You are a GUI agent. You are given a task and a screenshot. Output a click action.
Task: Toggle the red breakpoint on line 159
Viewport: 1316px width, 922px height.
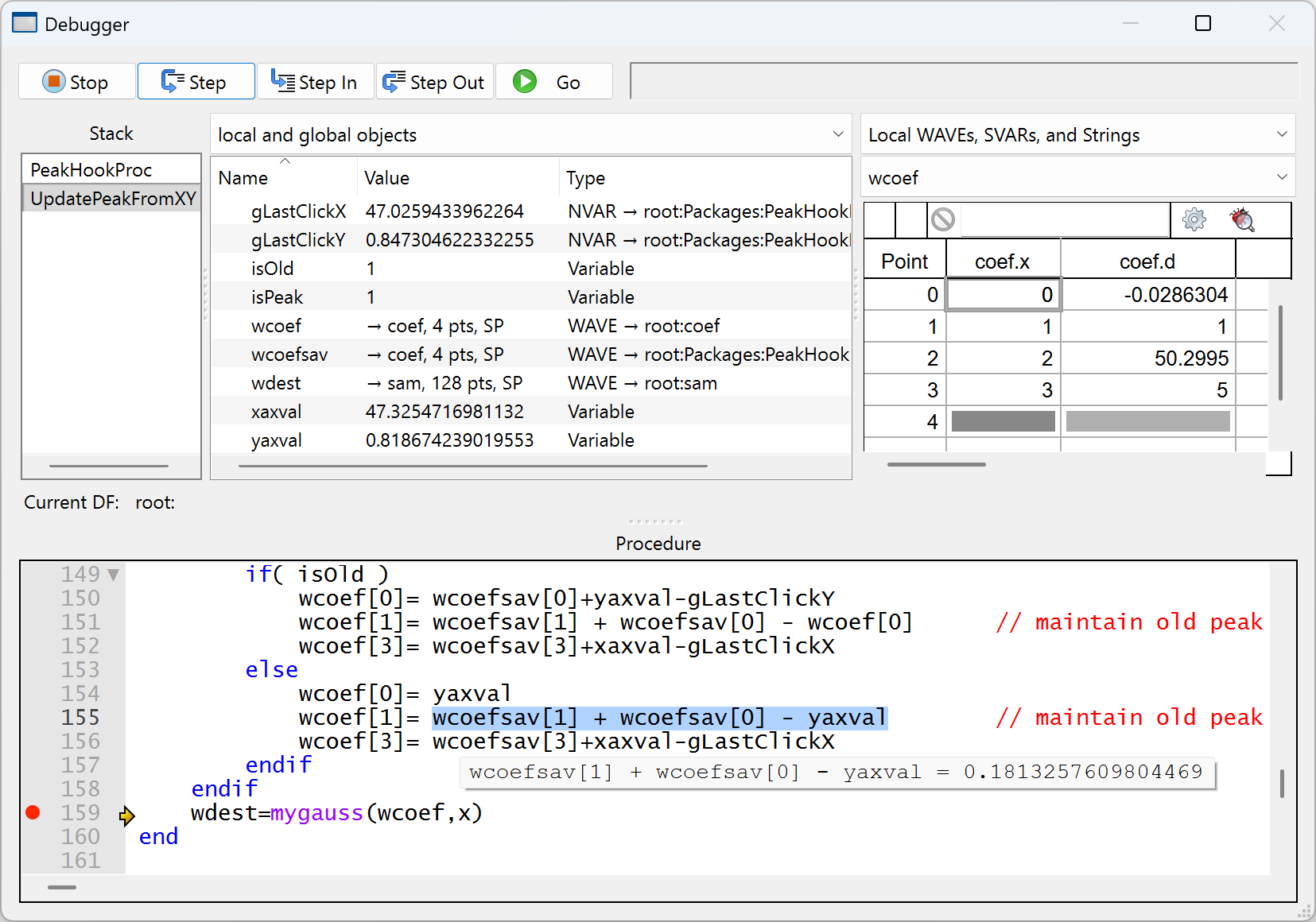tap(33, 812)
